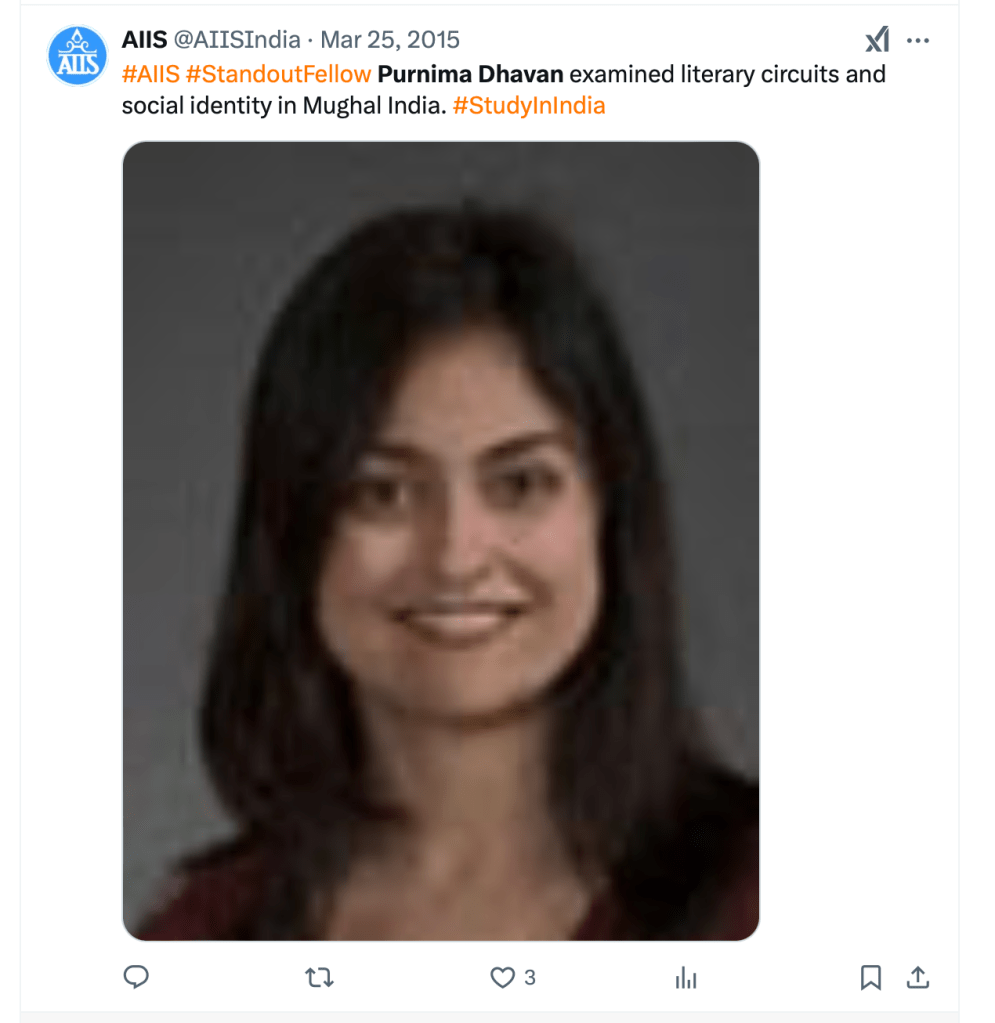The height and width of the screenshot is (1023, 995).
Task: Click the AIIS display name
Action: point(145,40)
